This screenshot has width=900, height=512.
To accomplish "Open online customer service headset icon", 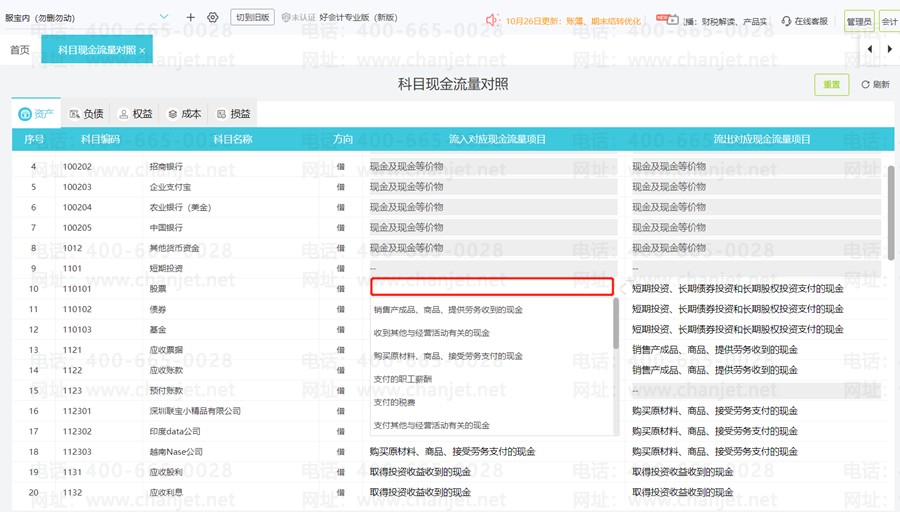I will (x=786, y=20).
